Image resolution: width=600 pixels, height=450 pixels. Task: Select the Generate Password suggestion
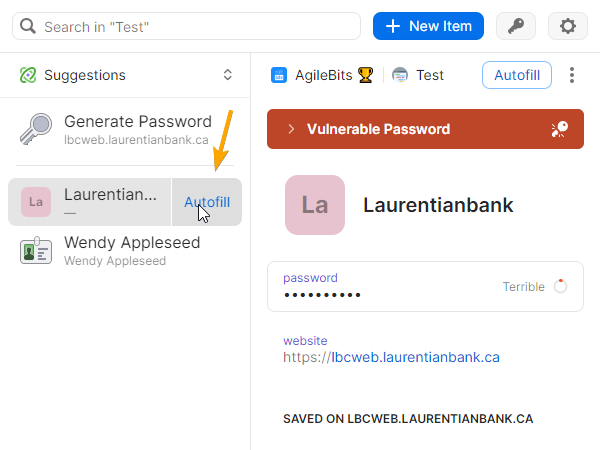pyautogui.click(x=137, y=130)
